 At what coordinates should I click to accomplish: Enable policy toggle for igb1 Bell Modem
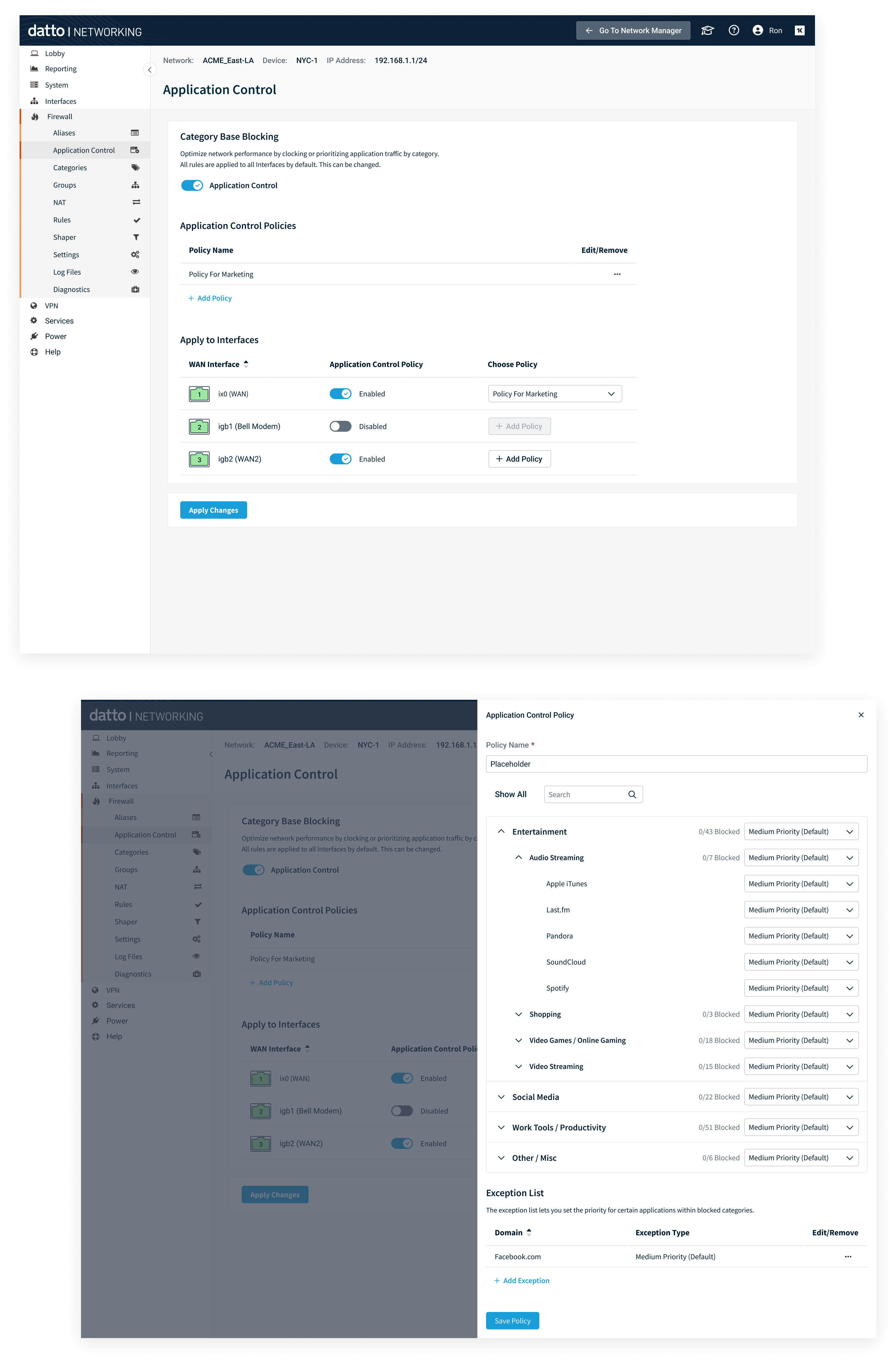[x=340, y=426]
